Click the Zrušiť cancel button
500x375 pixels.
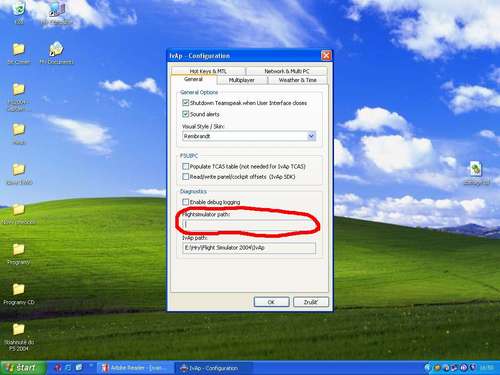[x=311, y=302]
